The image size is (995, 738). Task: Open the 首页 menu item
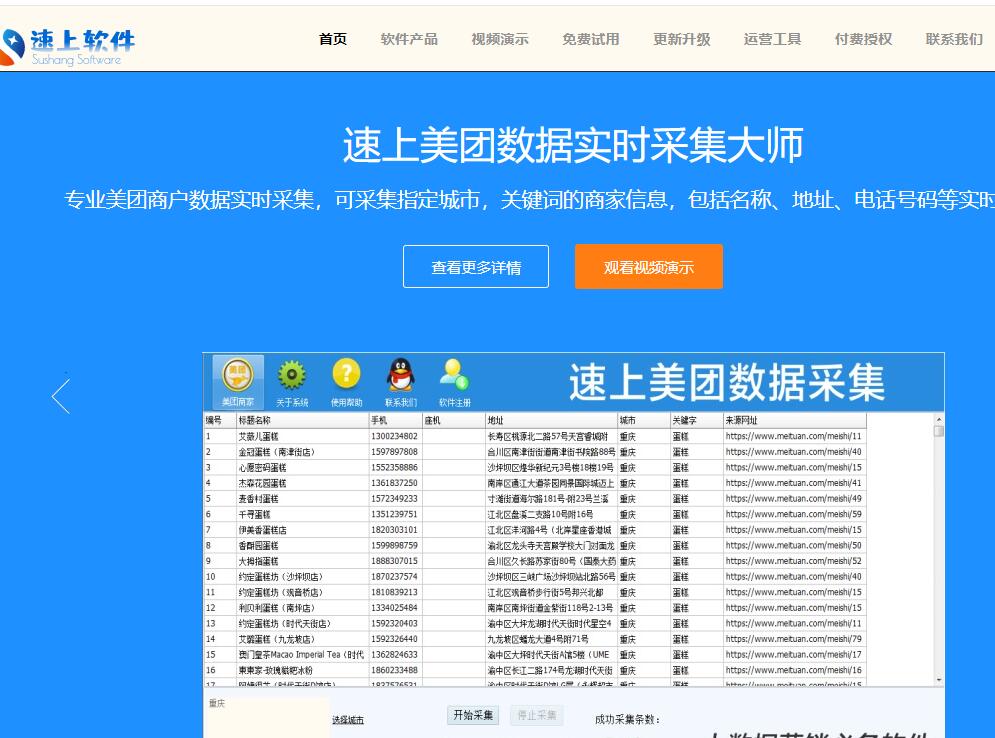(x=333, y=39)
